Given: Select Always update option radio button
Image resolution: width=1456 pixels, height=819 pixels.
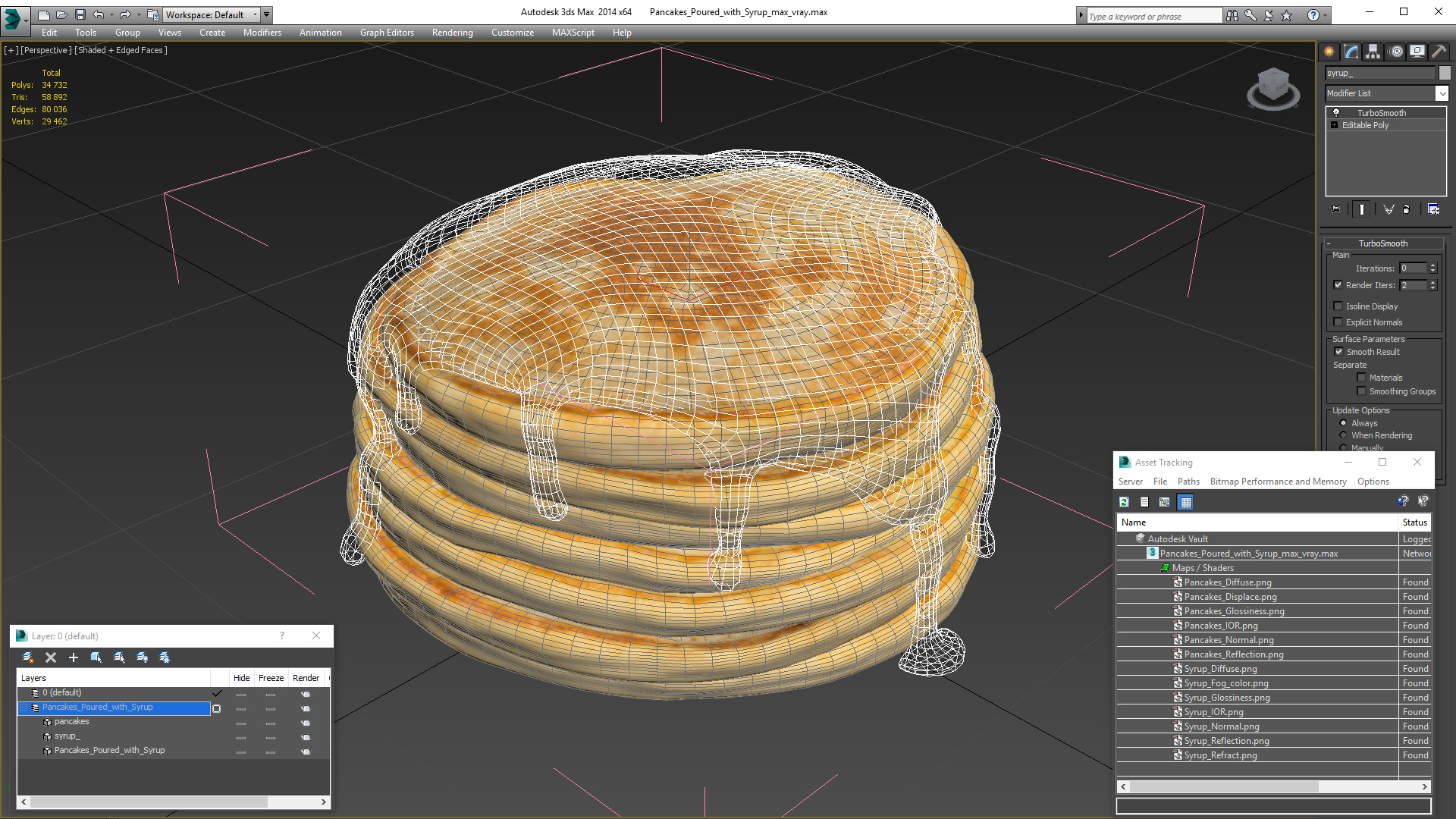Looking at the screenshot, I should point(1343,423).
